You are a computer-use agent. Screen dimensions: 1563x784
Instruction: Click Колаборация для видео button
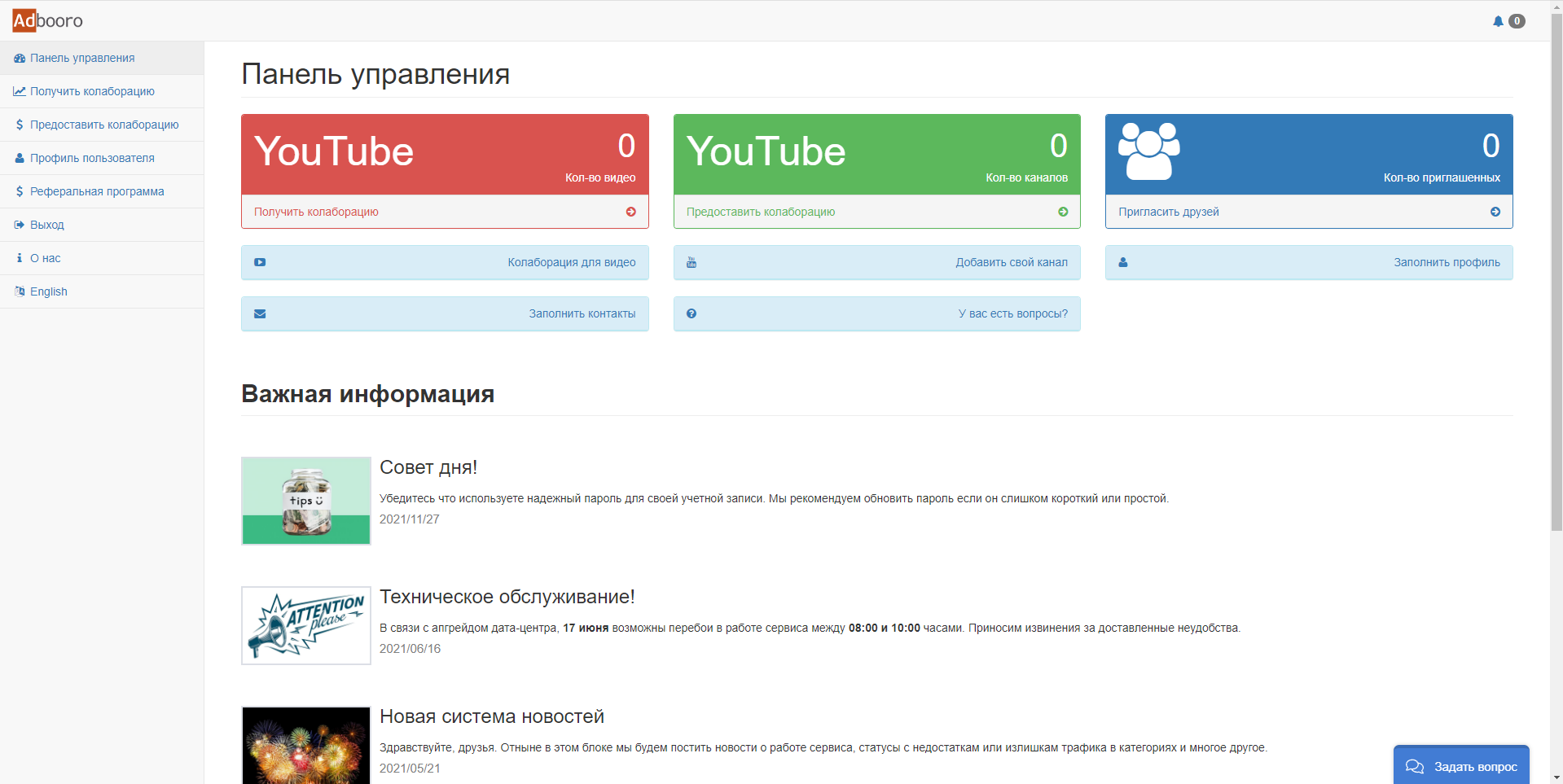click(445, 262)
